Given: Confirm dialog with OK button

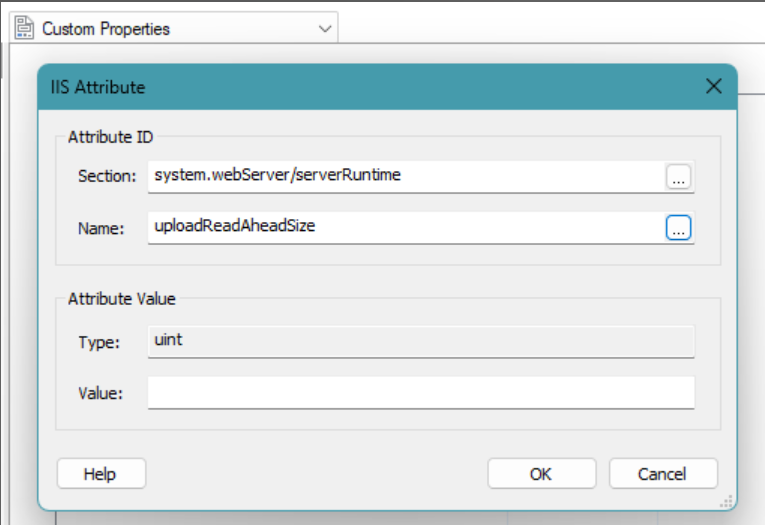Looking at the screenshot, I should coord(542,473).
